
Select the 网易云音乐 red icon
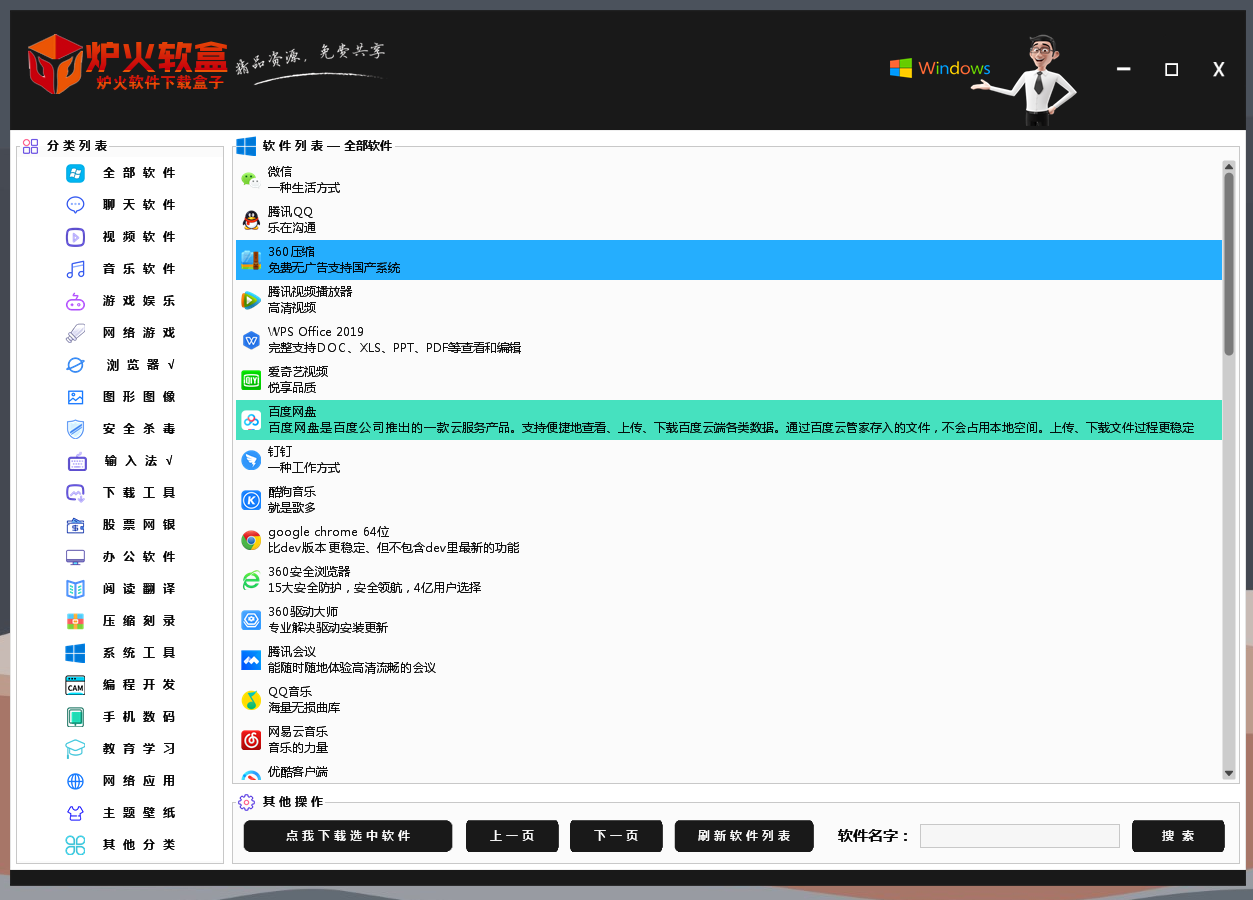251,740
